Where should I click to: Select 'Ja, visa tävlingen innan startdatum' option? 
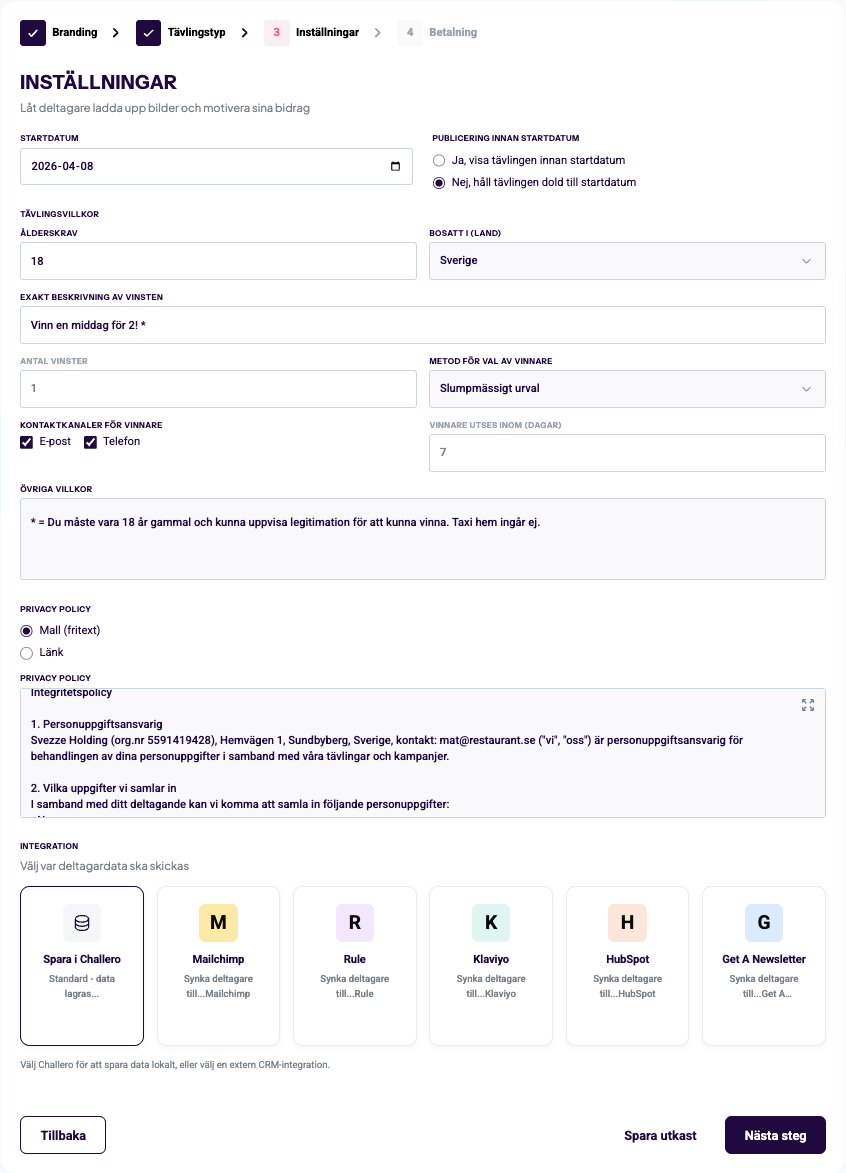click(x=439, y=160)
